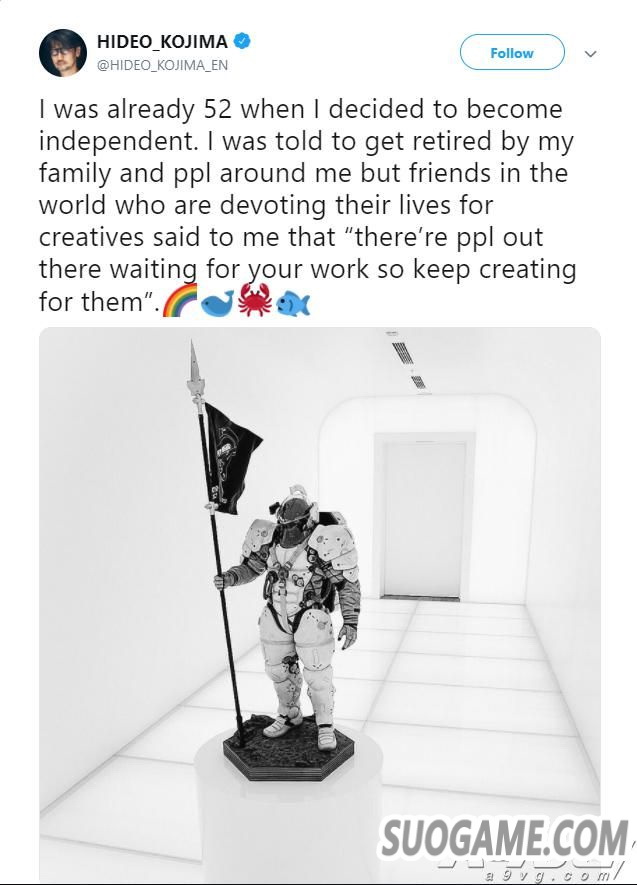Follow the HIDEO_KOJIMA account
Image resolution: width=637 pixels, height=885 pixels.
512,52
